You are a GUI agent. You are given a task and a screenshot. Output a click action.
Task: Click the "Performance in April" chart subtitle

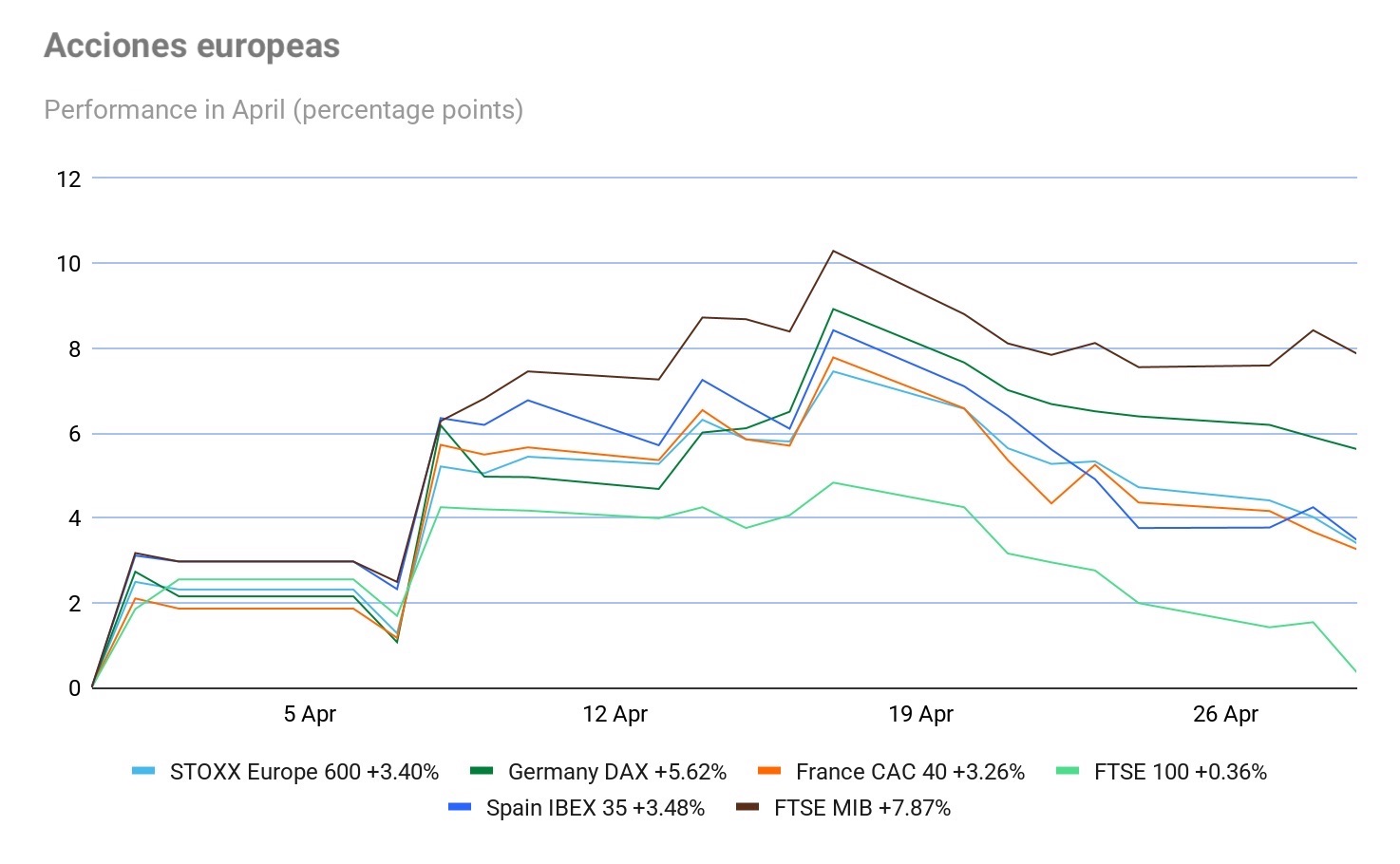click(283, 110)
